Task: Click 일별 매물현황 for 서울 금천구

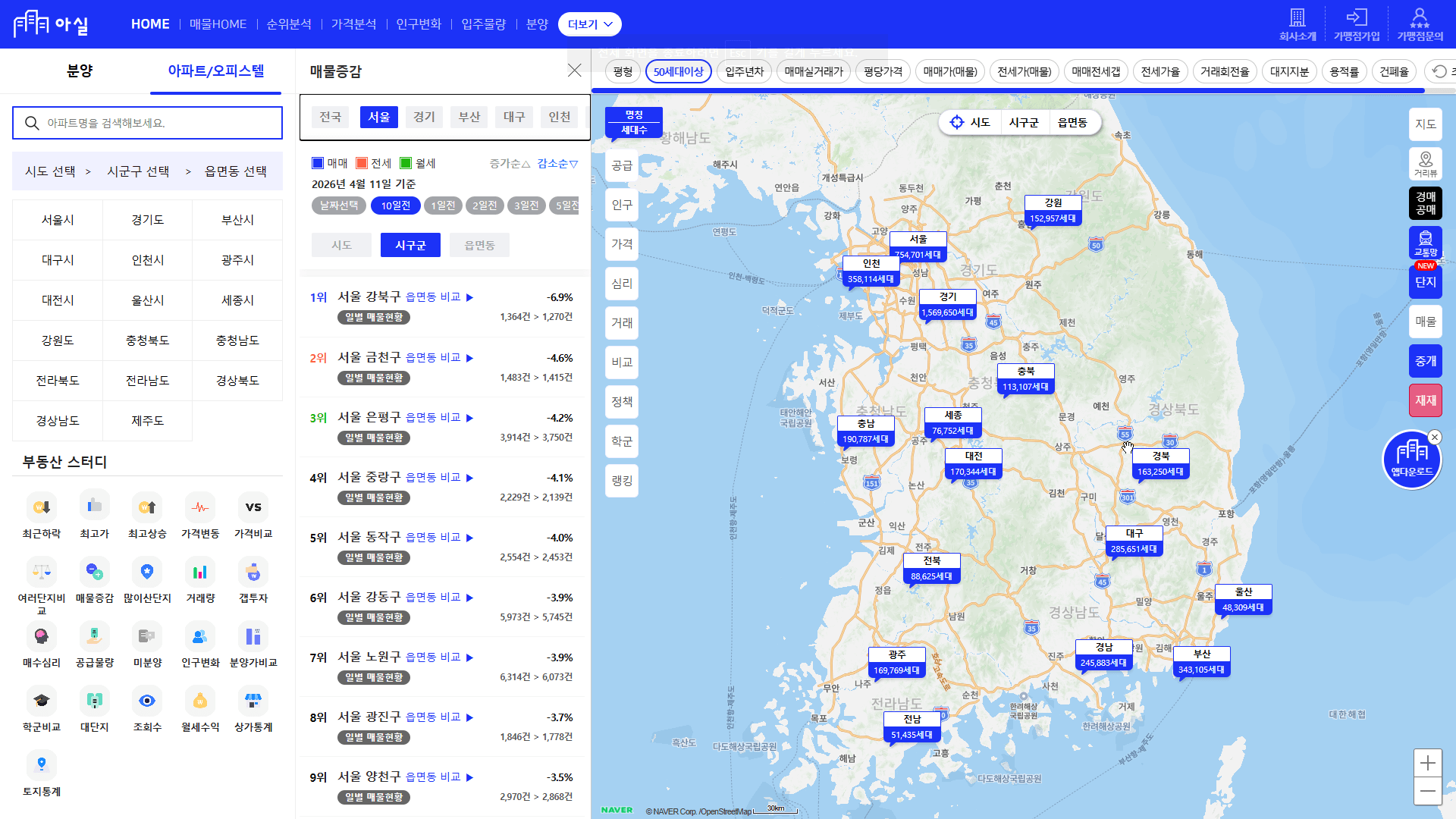Action: coord(374,378)
